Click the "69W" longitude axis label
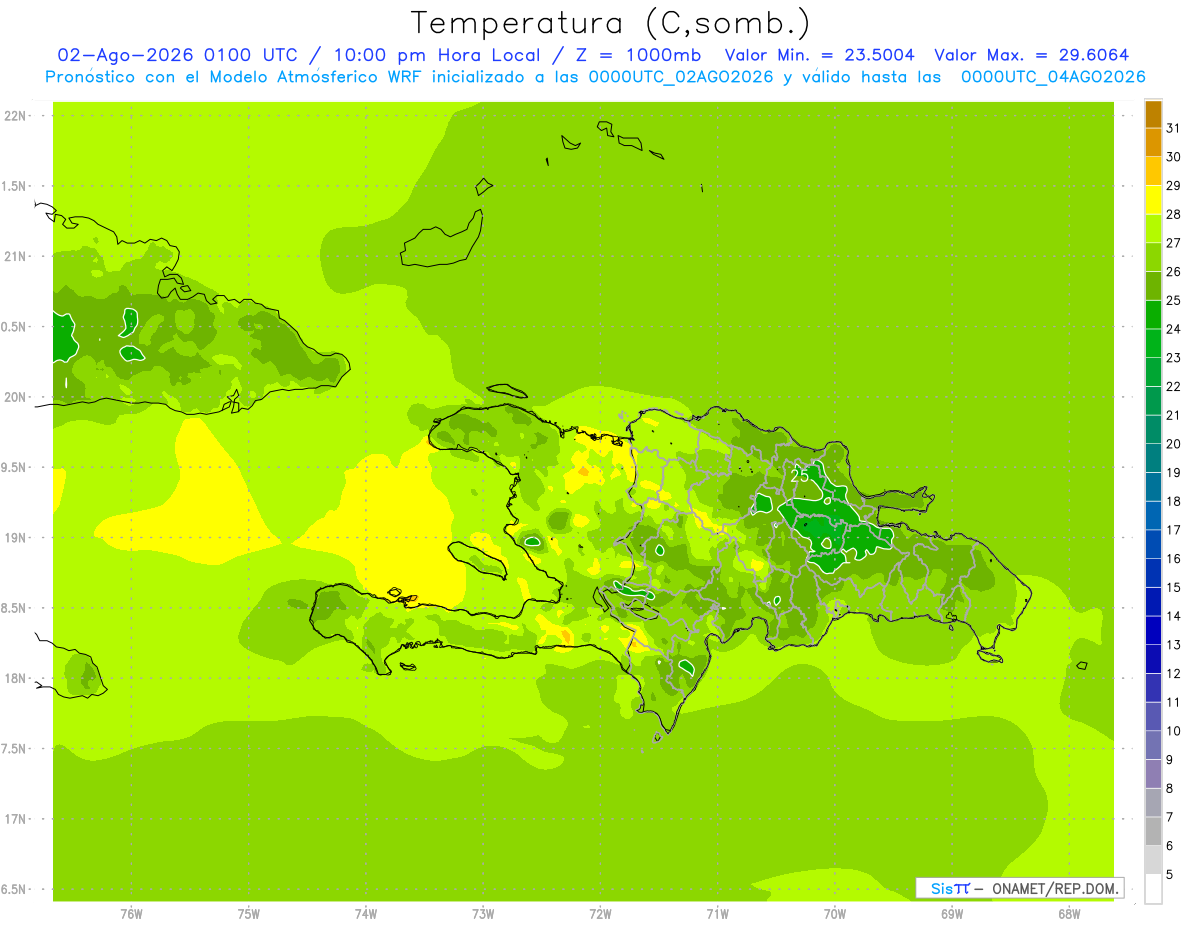This screenshot has height=927, width=1200. pos(952,913)
